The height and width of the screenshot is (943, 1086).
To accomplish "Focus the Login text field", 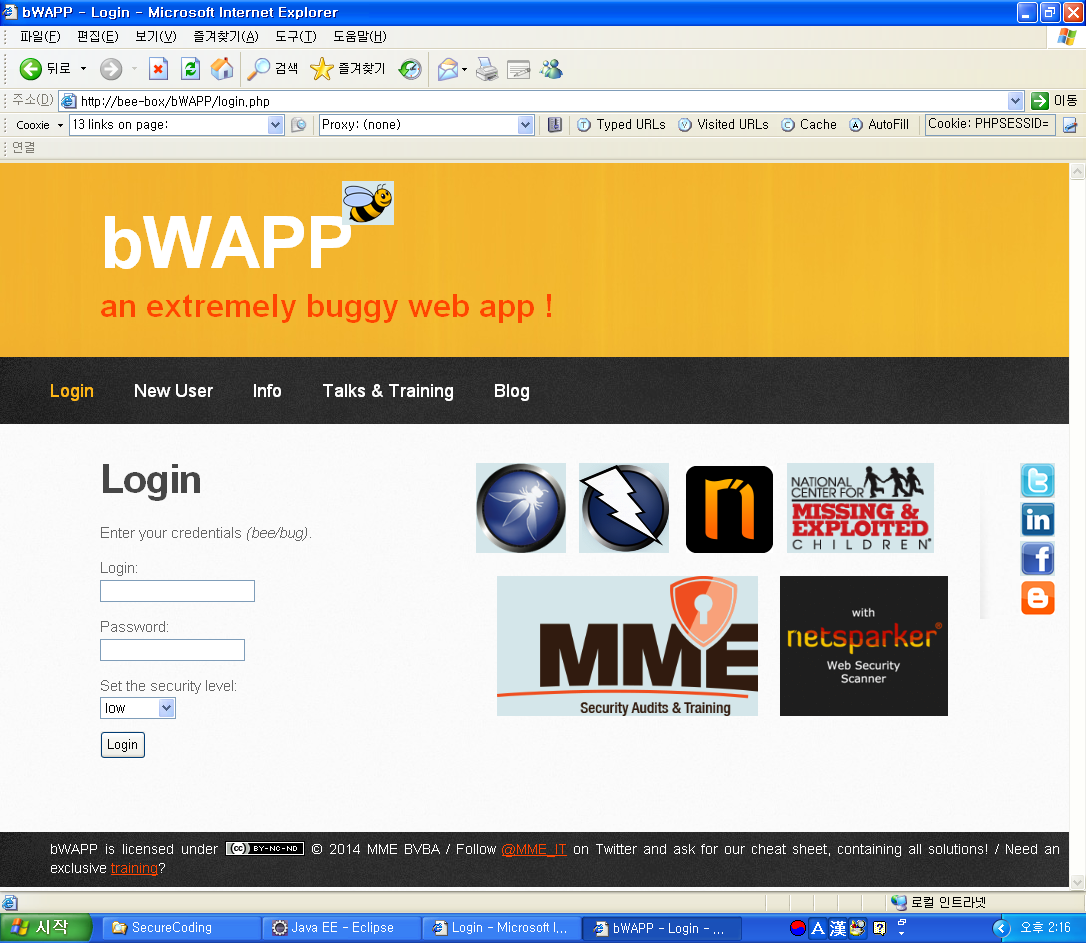I will tap(177, 591).
